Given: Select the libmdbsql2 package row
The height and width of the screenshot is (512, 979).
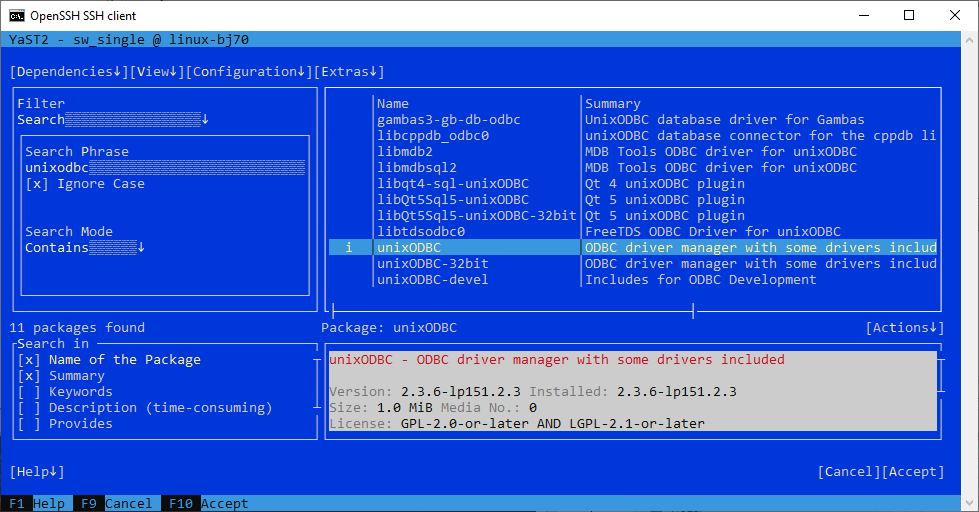Looking at the screenshot, I should 632,167.
